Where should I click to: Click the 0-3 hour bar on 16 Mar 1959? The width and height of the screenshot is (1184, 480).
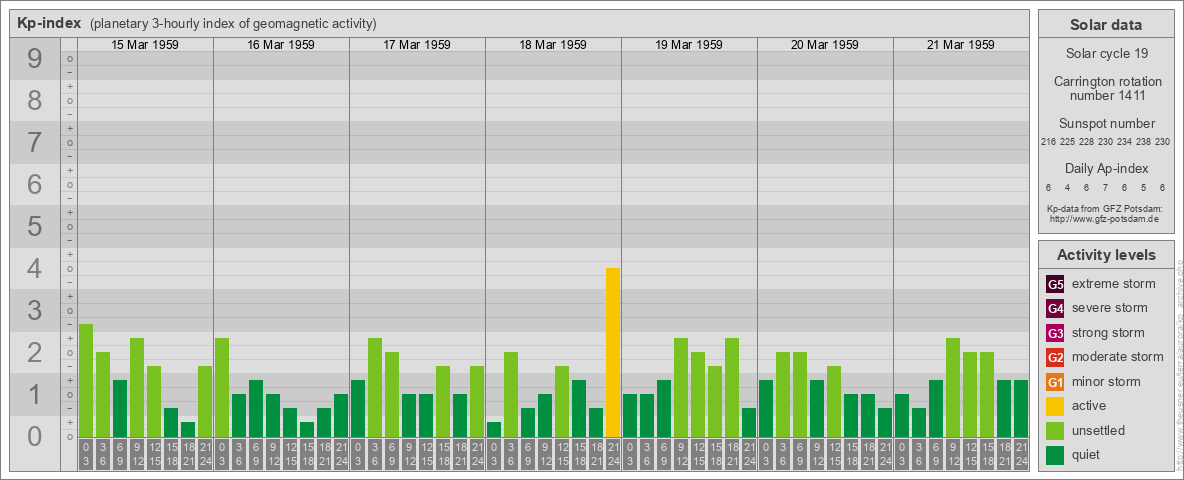(x=222, y=387)
